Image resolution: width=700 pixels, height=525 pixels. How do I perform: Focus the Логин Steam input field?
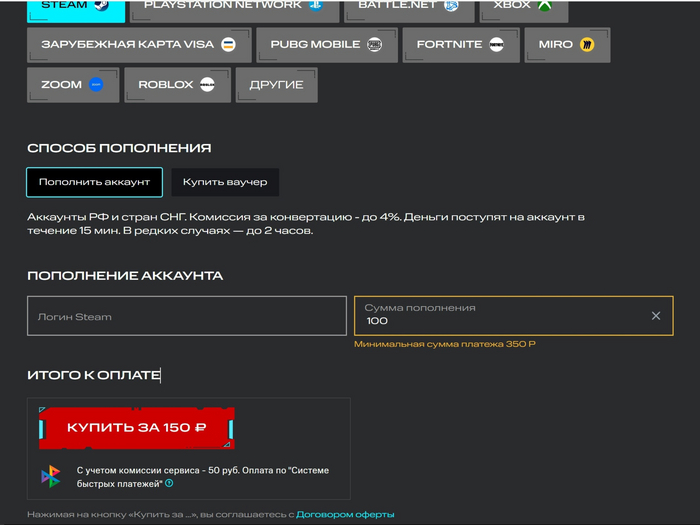[187, 316]
